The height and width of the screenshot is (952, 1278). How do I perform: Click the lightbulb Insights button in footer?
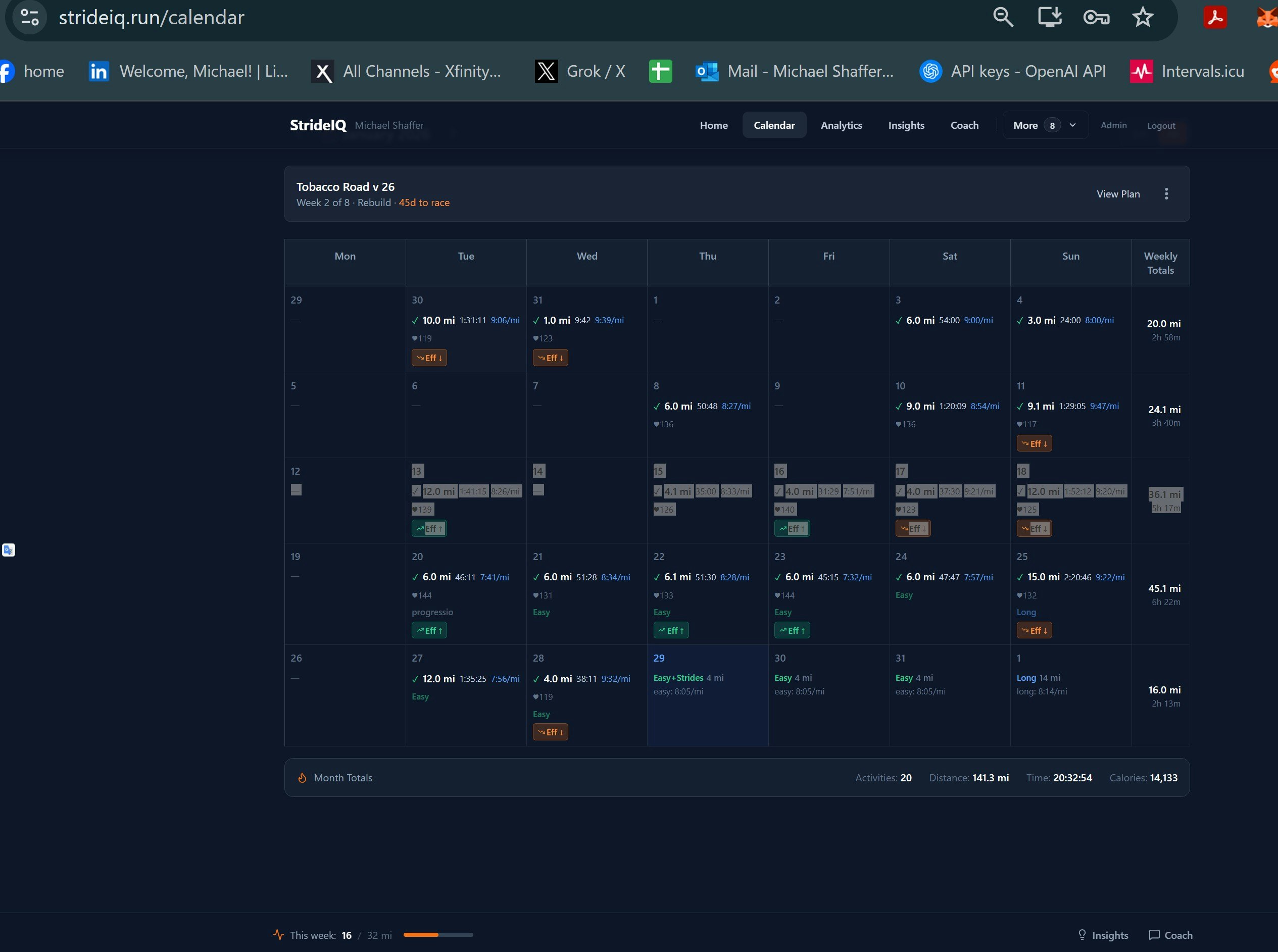1103,935
